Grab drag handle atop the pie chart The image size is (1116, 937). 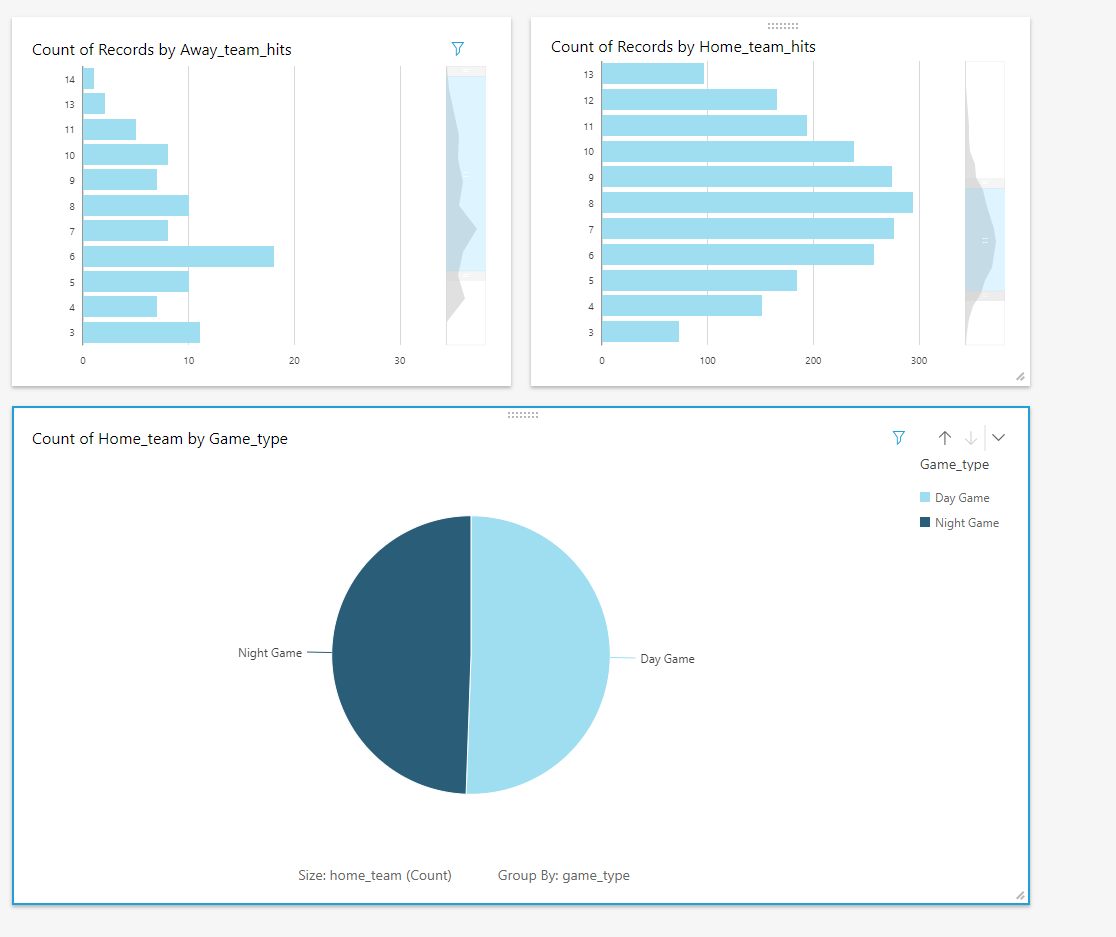click(522, 414)
